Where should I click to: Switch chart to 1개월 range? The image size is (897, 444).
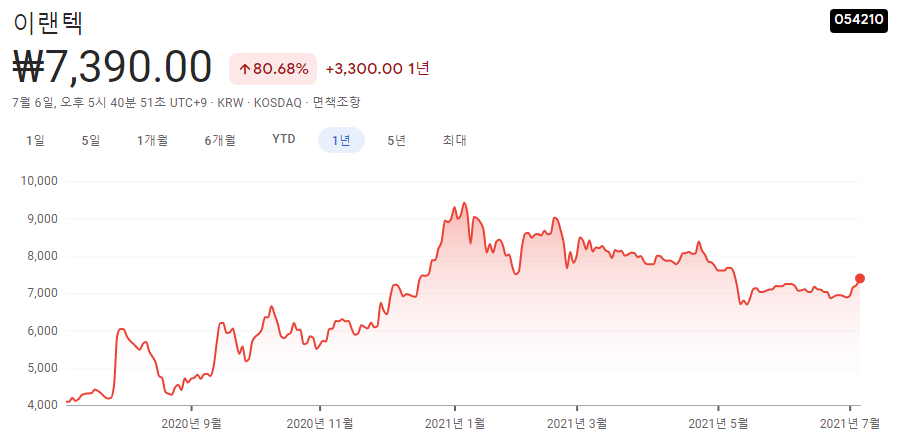point(152,140)
